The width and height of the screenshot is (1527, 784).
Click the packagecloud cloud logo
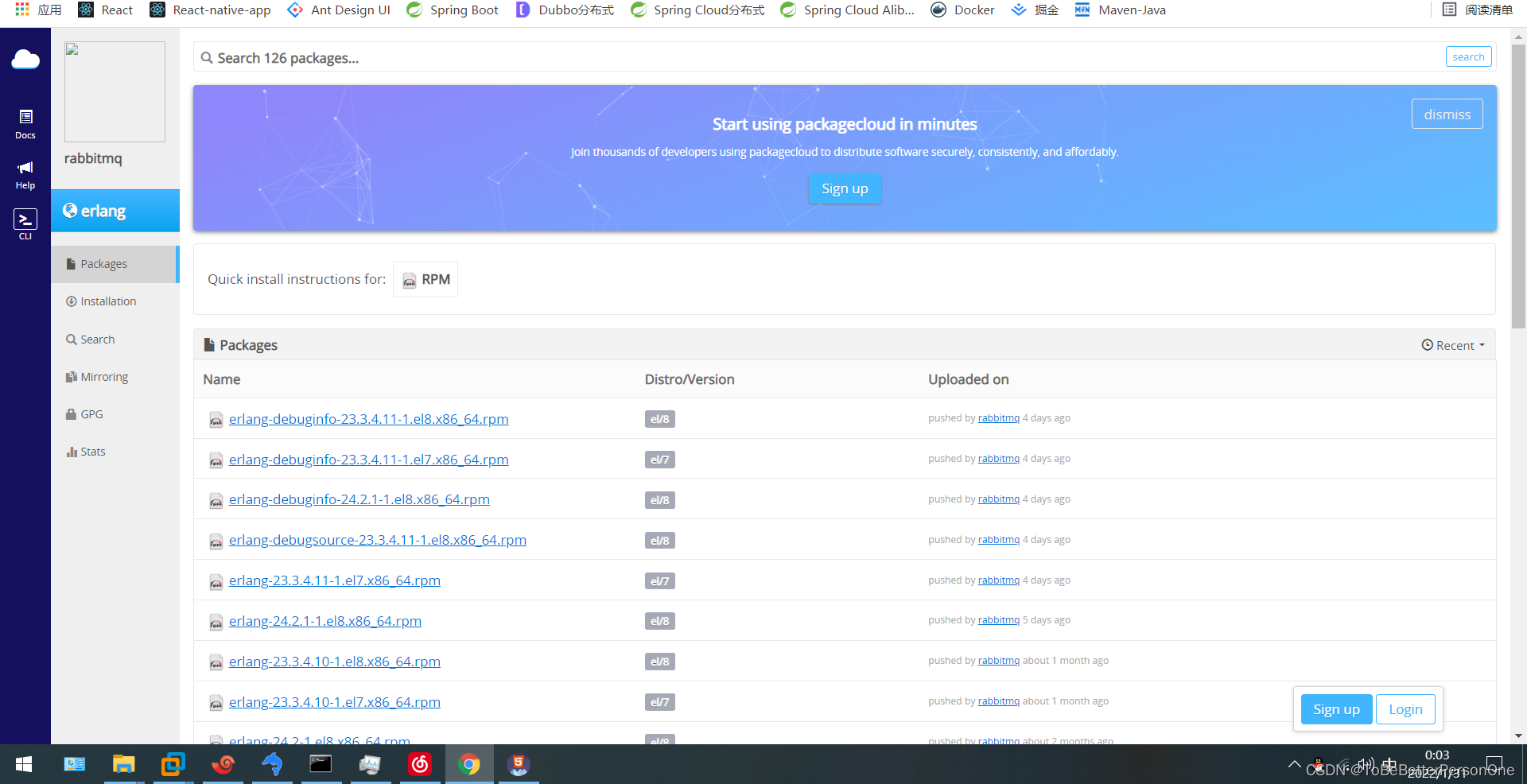[25, 60]
